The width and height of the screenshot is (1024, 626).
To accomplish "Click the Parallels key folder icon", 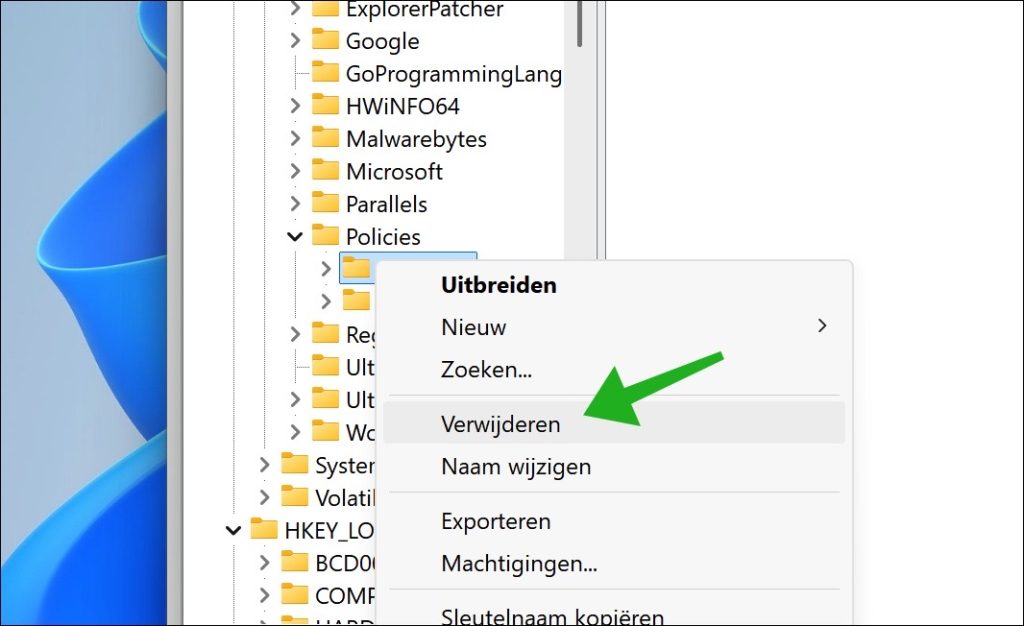I will tap(327, 203).
